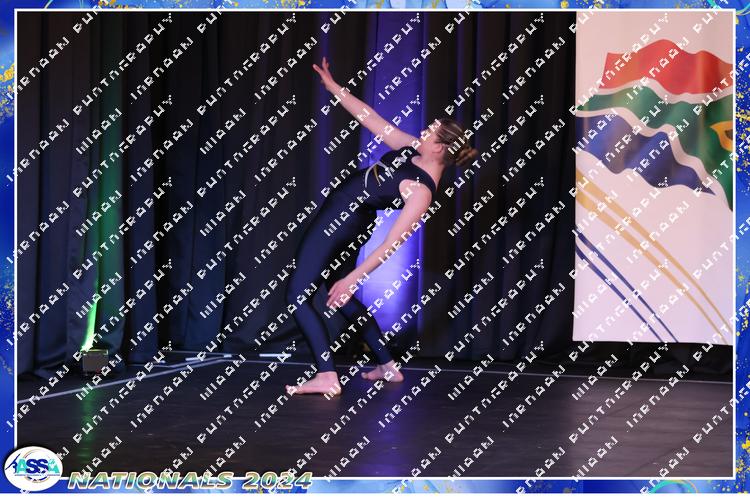Click the dancer's back foot

[x=384, y=373]
